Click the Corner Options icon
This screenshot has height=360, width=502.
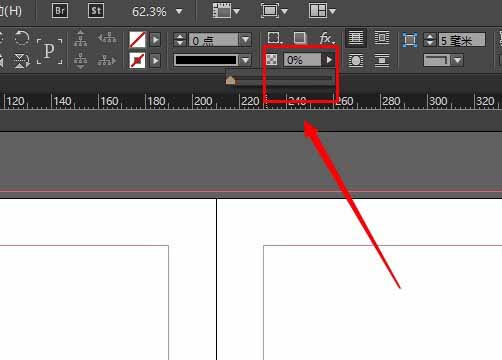410,40
